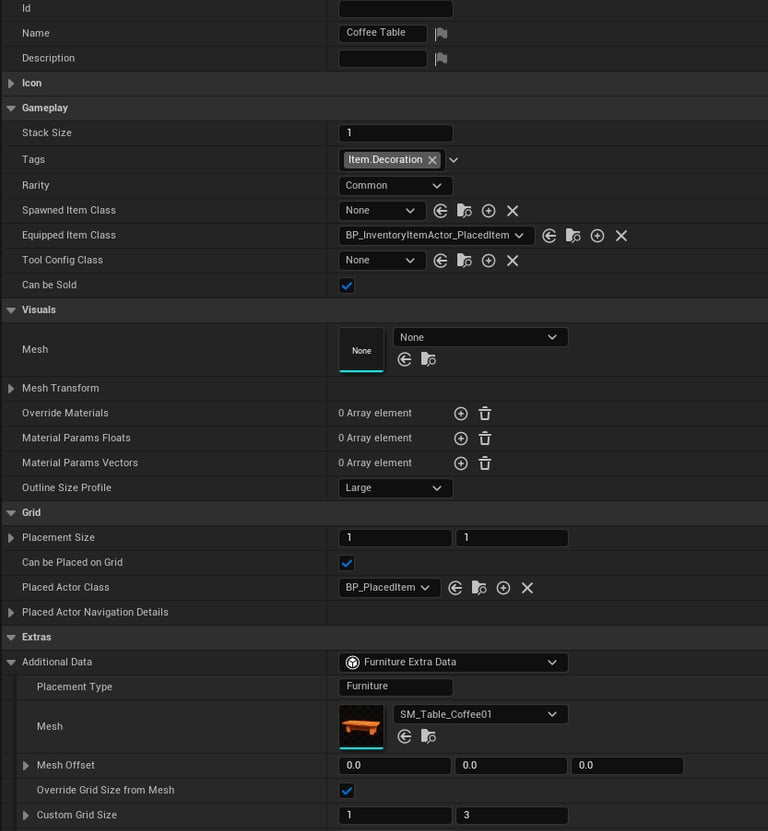Open the Rarity dropdown showing Common
768x831 pixels.
[395, 186]
